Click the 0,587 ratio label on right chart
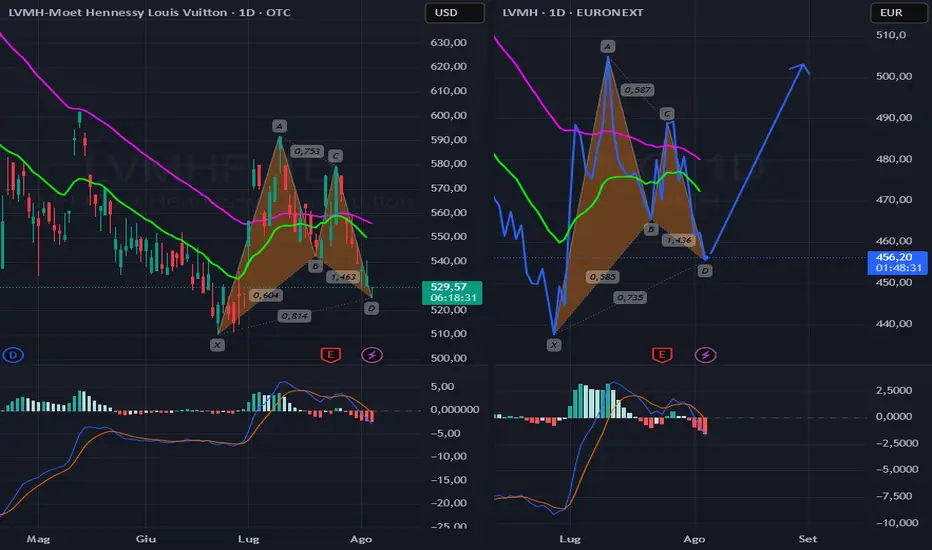 click(637, 90)
